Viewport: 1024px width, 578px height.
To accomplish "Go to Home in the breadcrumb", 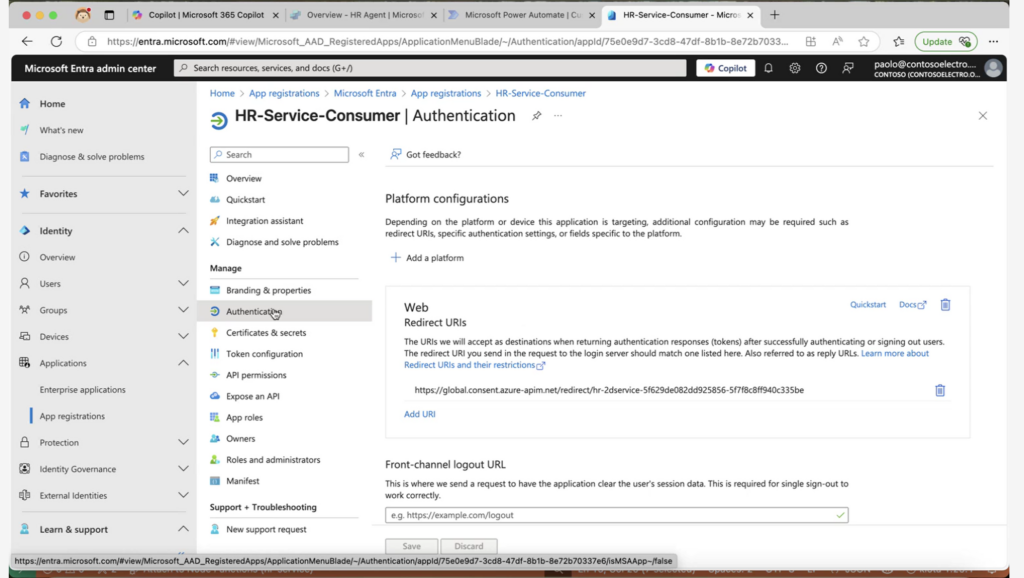I will pos(222,93).
